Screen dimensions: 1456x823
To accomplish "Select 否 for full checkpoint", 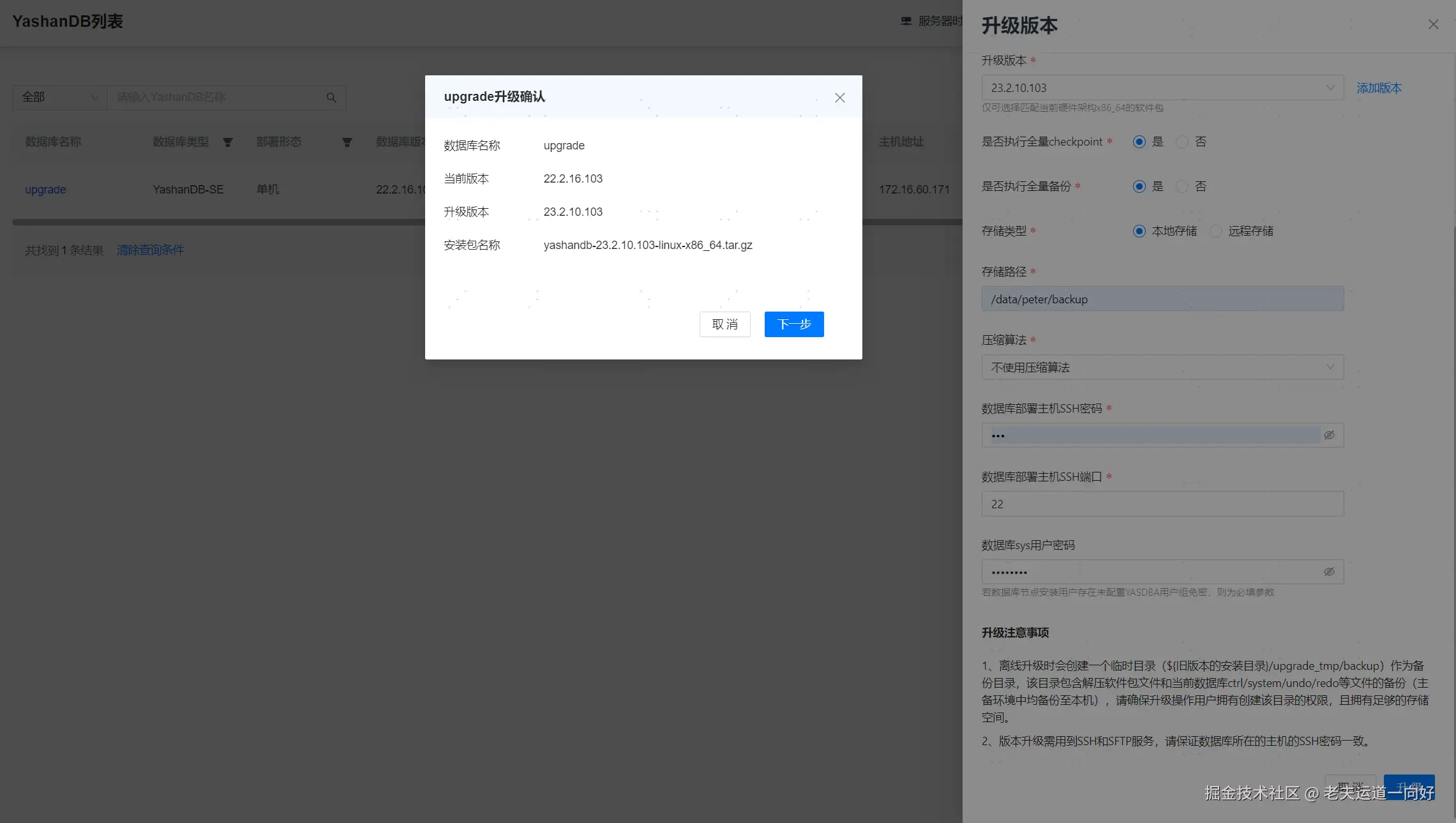I will [1182, 142].
